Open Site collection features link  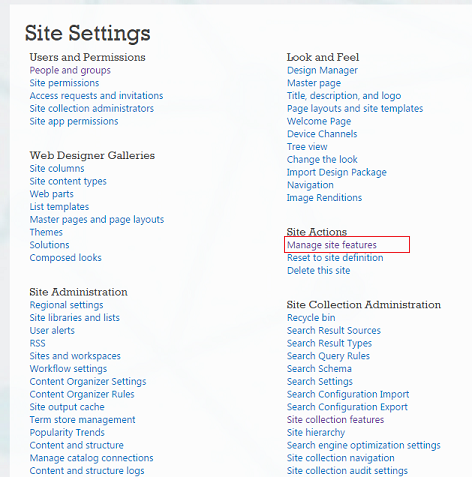(335, 420)
